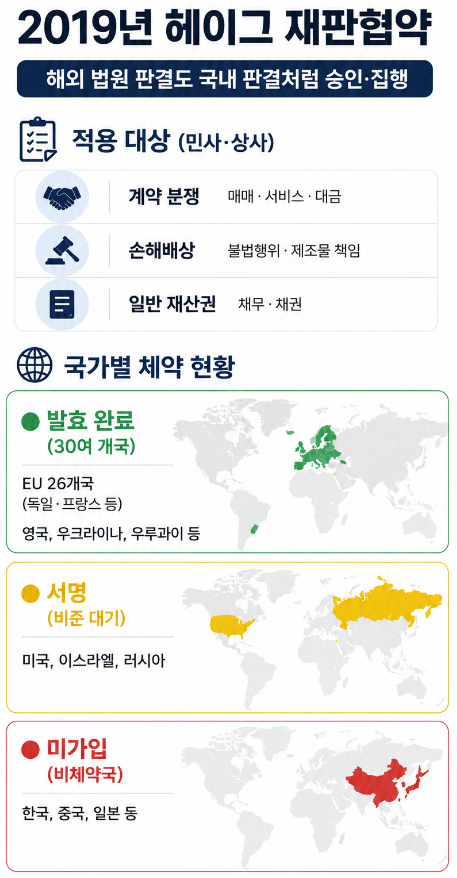Click the text 한국, 중국, 일본 등
The height and width of the screenshot is (878, 457).
pos(79,813)
